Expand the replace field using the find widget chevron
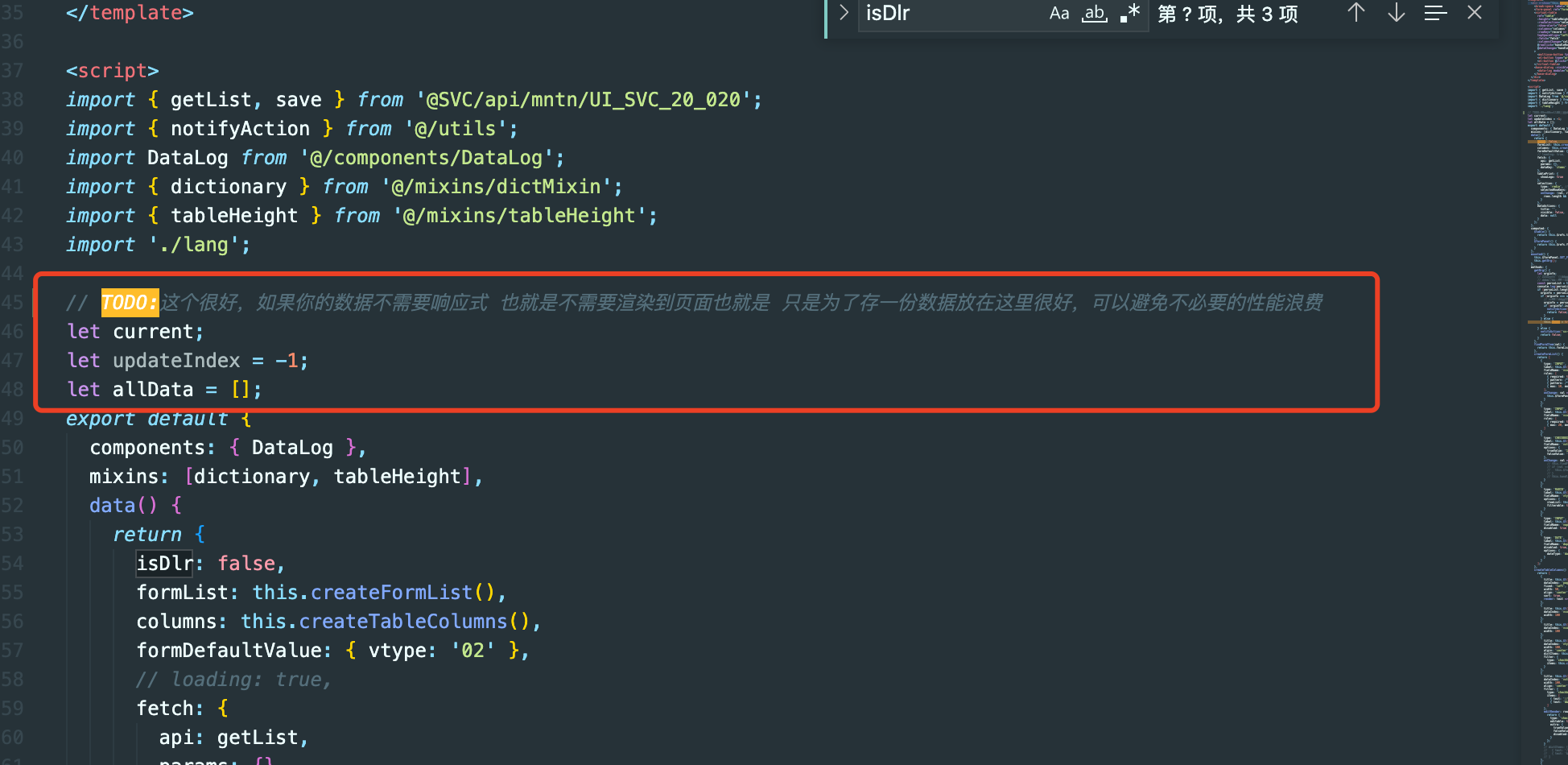The height and width of the screenshot is (765, 1568). (844, 13)
